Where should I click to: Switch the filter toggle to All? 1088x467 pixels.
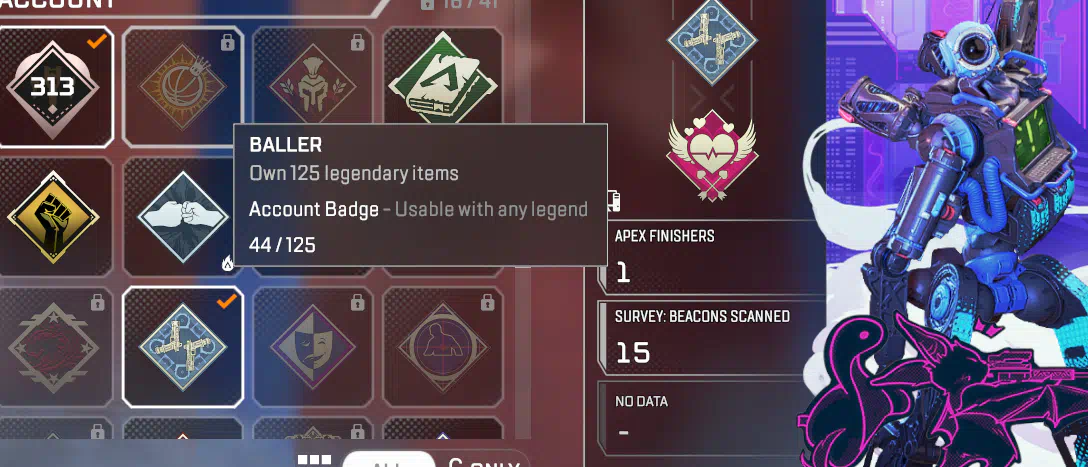(389, 461)
